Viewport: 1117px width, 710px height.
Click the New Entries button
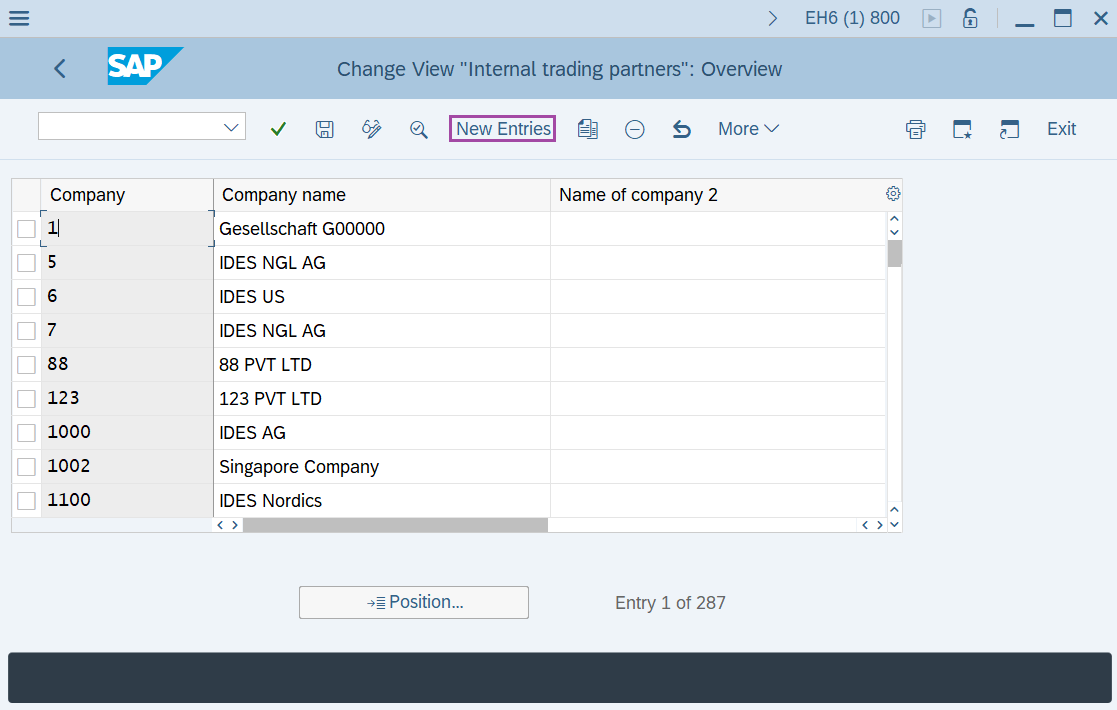(502, 129)
